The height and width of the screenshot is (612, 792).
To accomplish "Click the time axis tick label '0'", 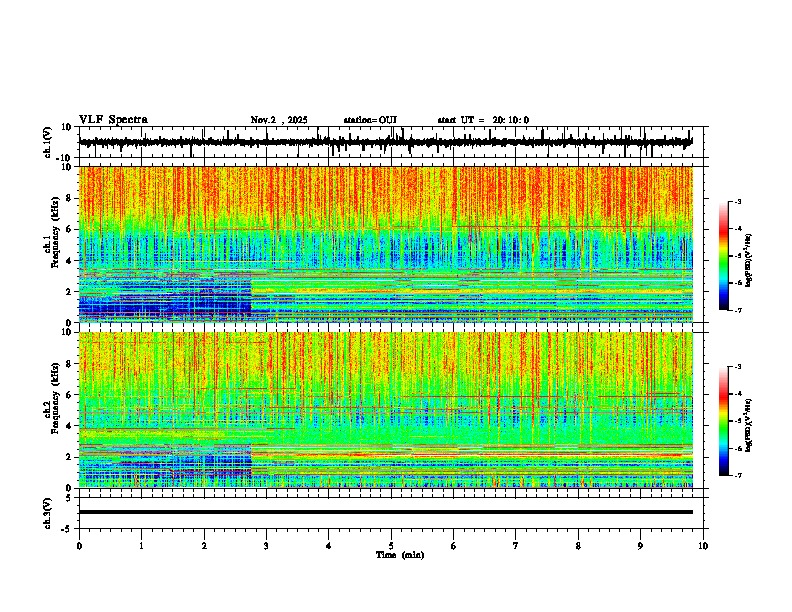I will (79, 546).
